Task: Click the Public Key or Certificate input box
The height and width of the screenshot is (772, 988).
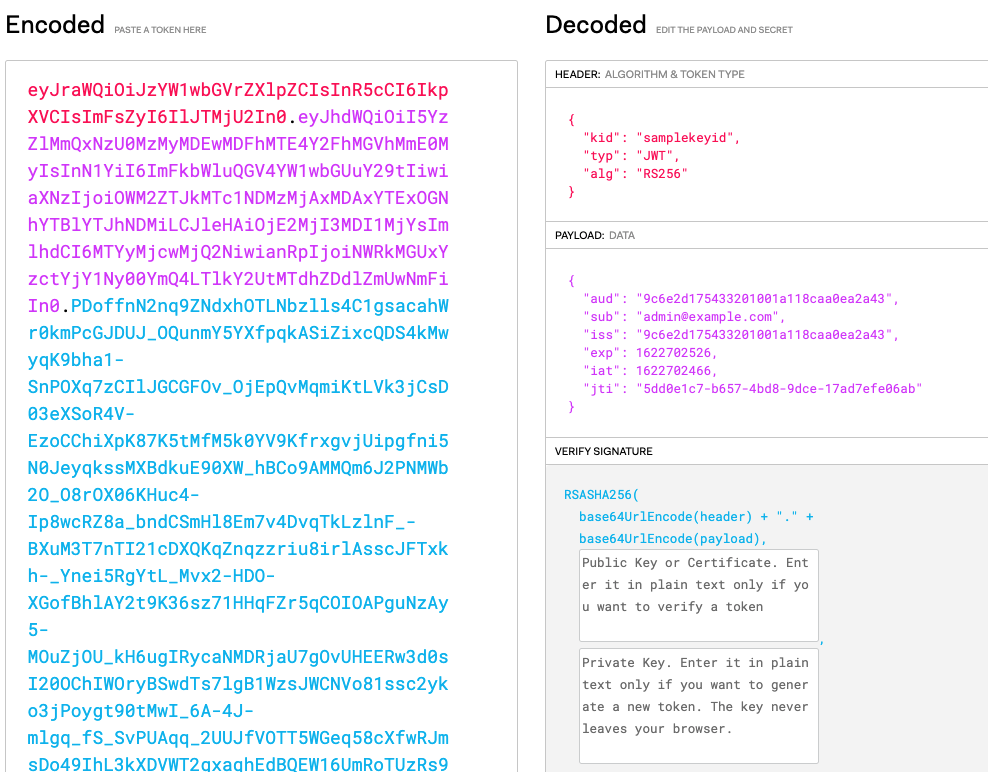Action: 699,596
